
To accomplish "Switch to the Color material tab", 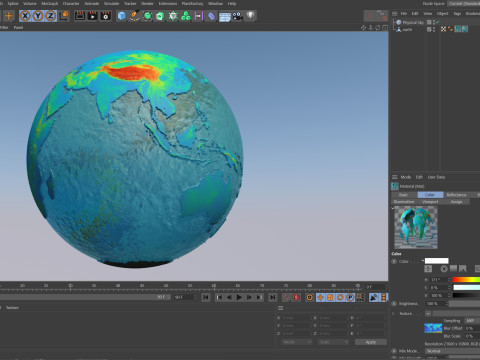I will click(430, 195).
